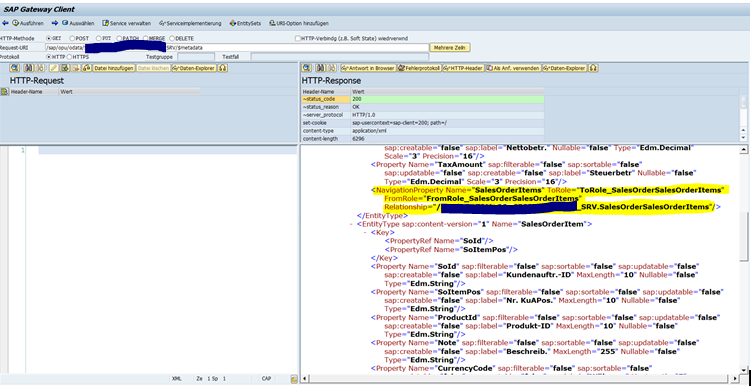Collapse the Key element node
This screenshot has height=391, width=756.
coord(365,232)
